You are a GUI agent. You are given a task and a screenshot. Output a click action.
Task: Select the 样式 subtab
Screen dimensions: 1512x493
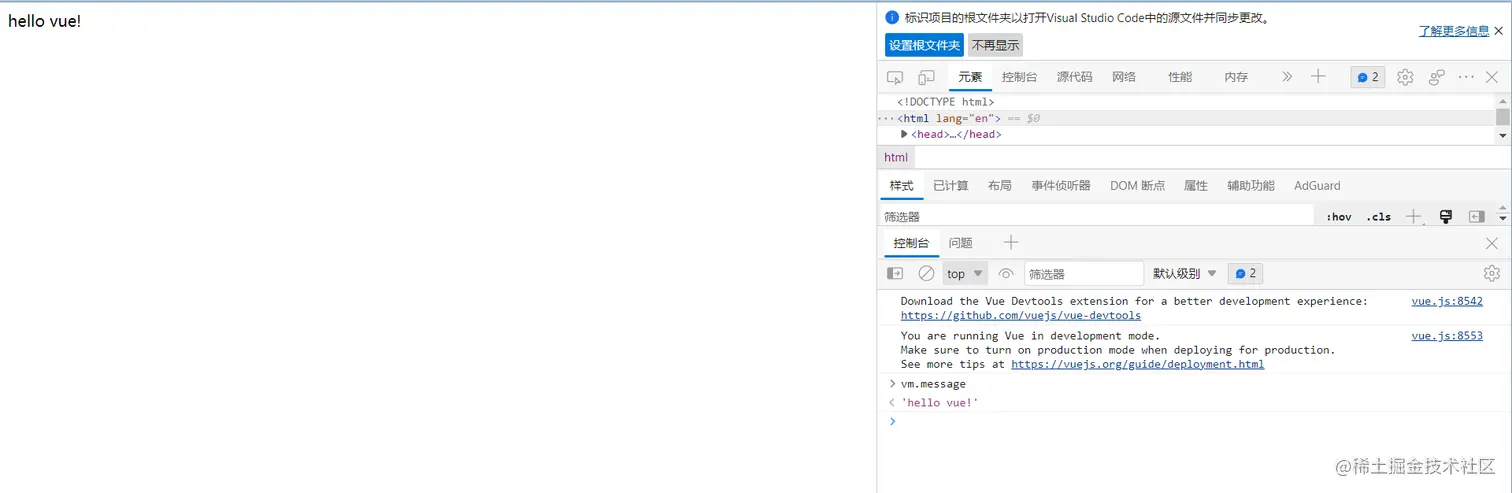coord(902,186)
